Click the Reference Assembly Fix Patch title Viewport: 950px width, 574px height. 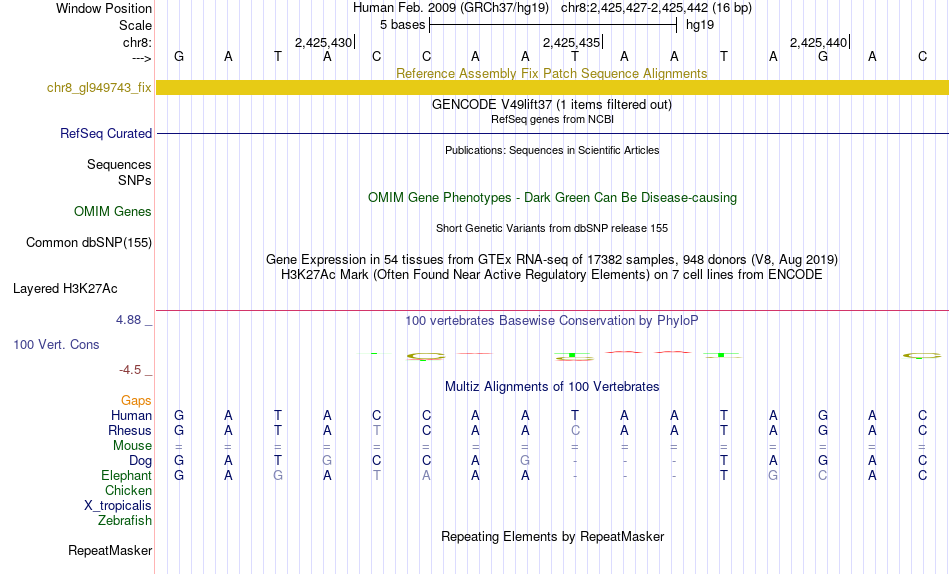tap(552, 73)
